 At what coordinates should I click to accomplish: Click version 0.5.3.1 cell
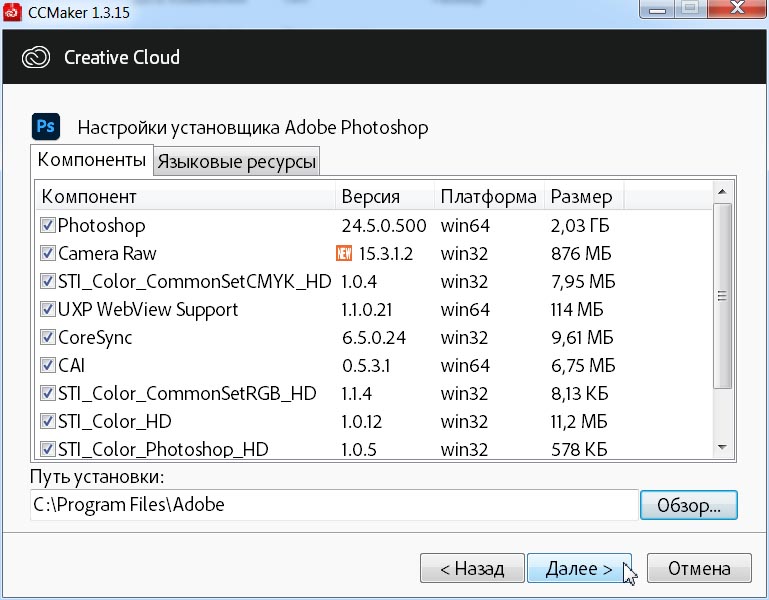366,365
